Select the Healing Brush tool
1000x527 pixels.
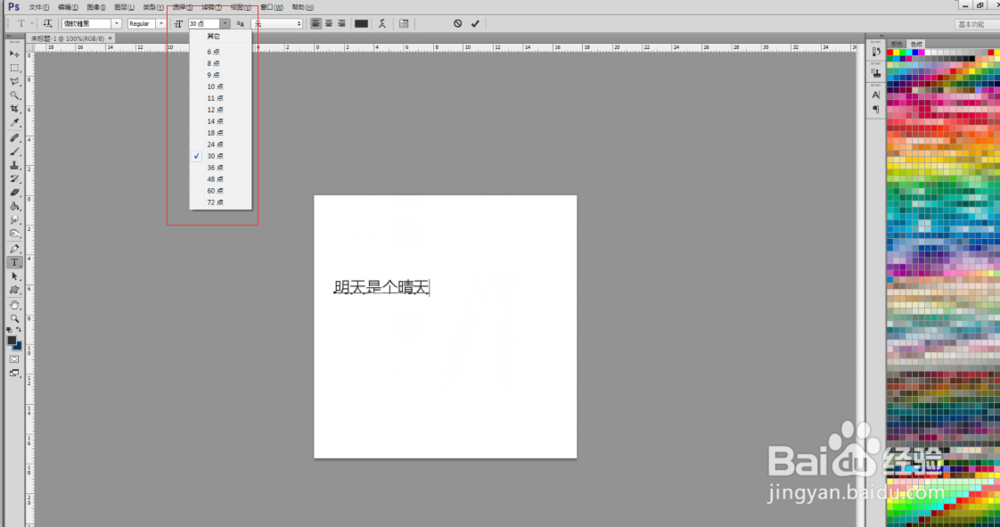point(15,138)
